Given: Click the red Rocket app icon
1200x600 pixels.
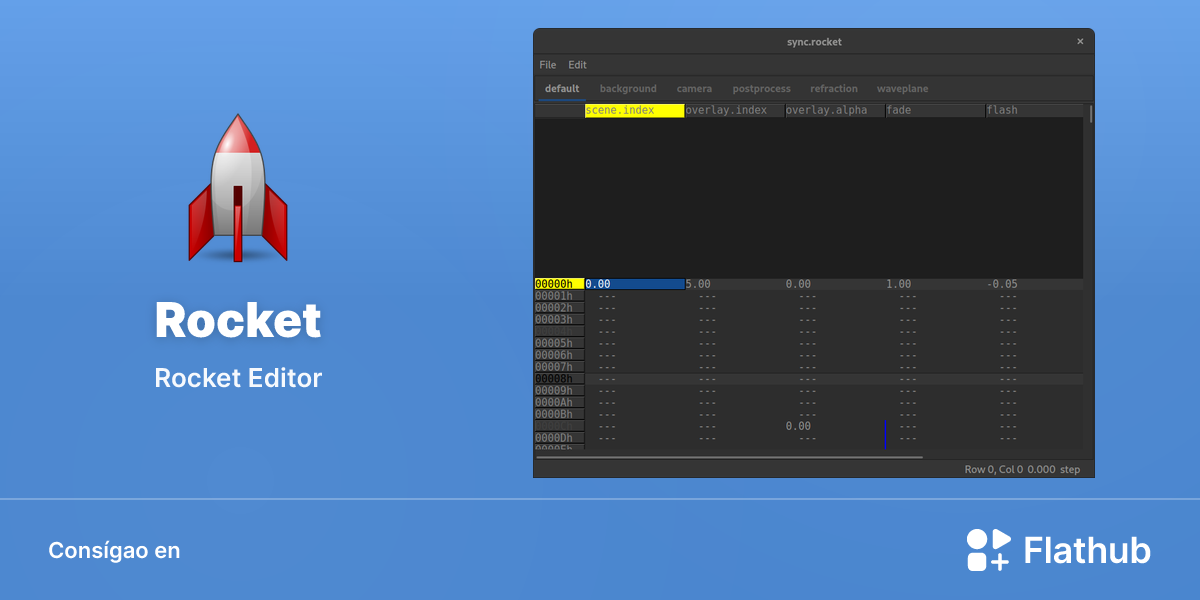Looking at the screenshot, I should coord(238,188).
